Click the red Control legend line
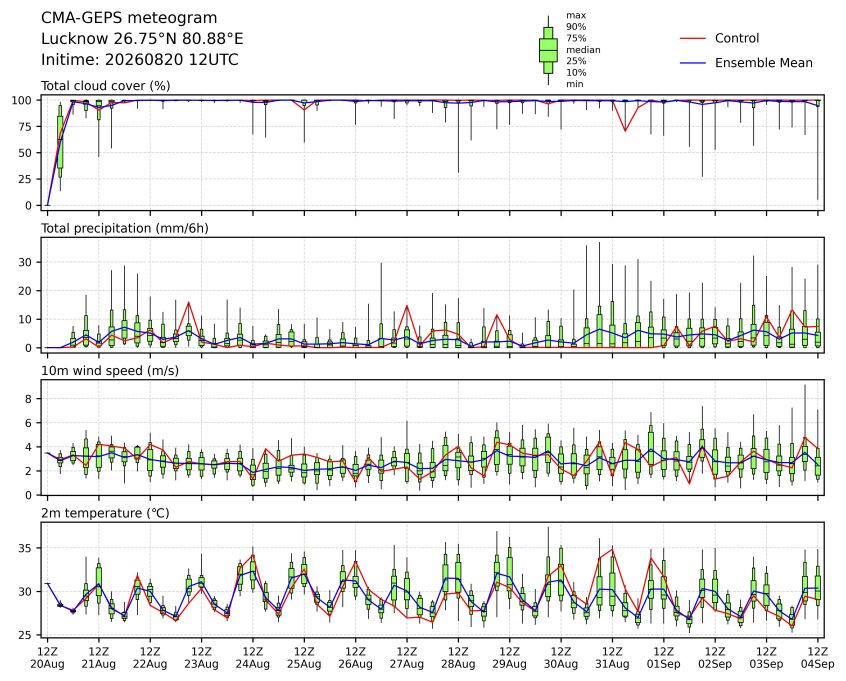Screen dimensions: 846x681 (693, 39)
